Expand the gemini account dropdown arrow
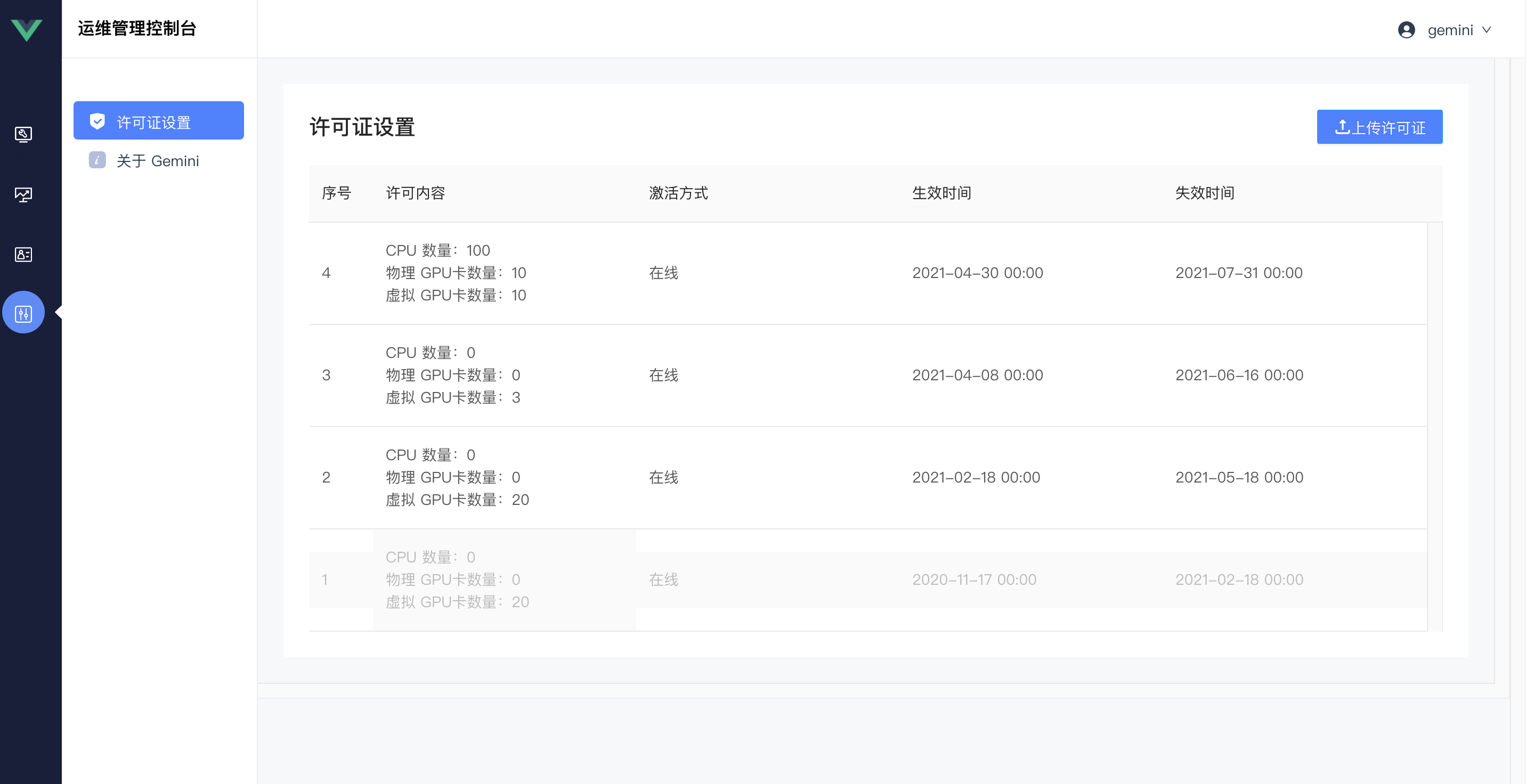 tap(1487, 30)
